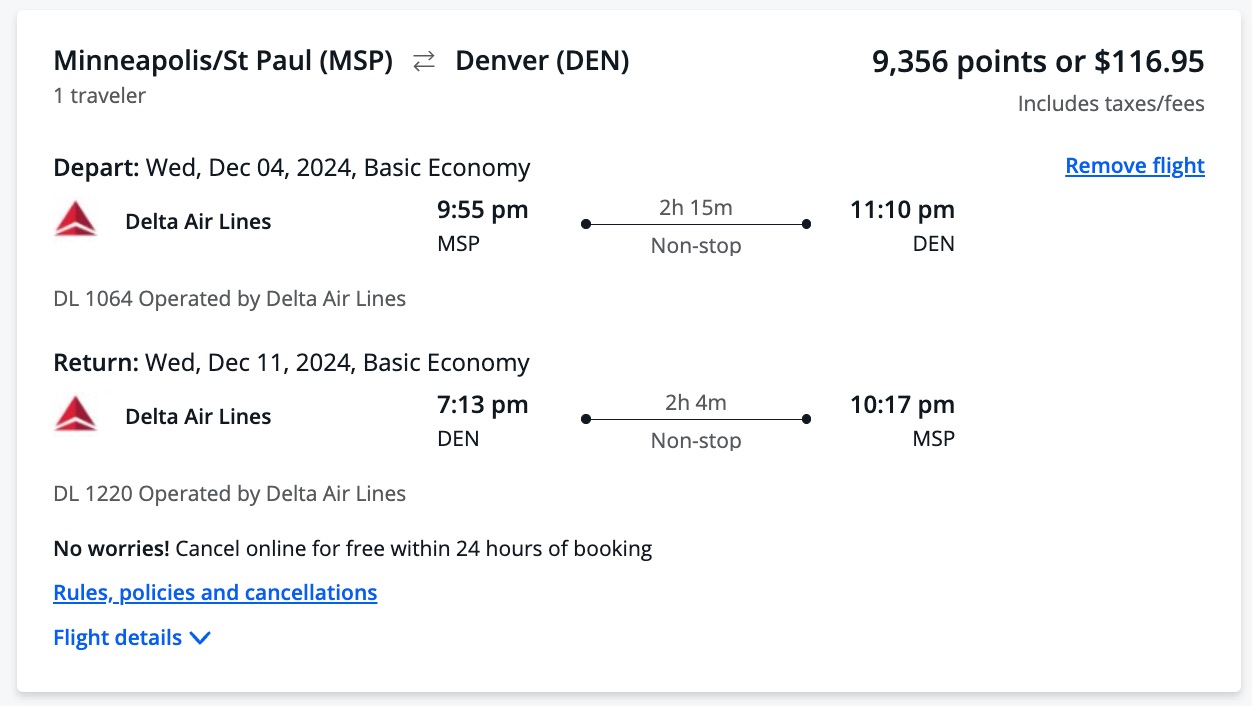This screenshot has height=706, width=1252.
Task: Click the return flight route line endpoint dot
Action: [806, 419]
